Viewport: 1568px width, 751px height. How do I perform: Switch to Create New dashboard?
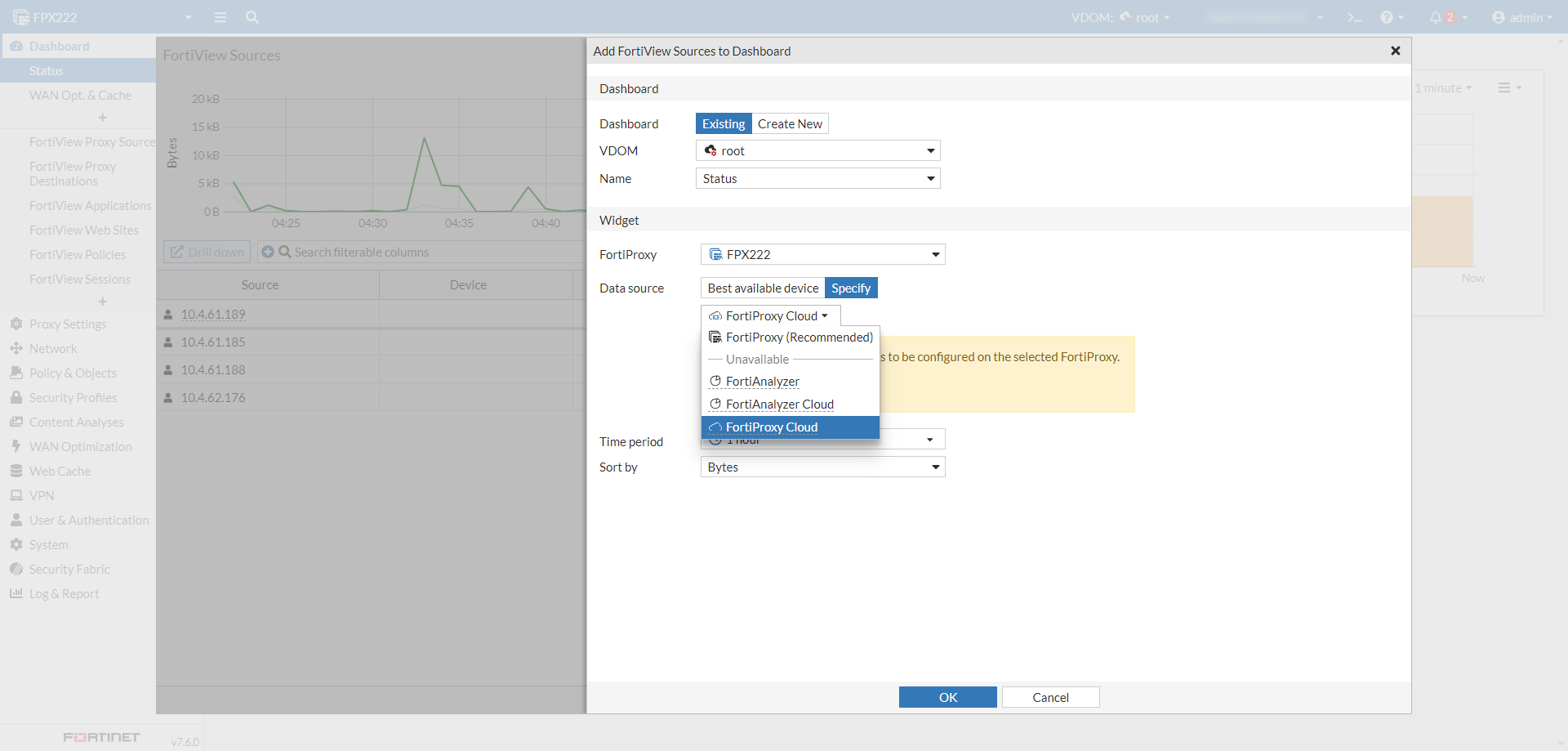click(790, 123)
